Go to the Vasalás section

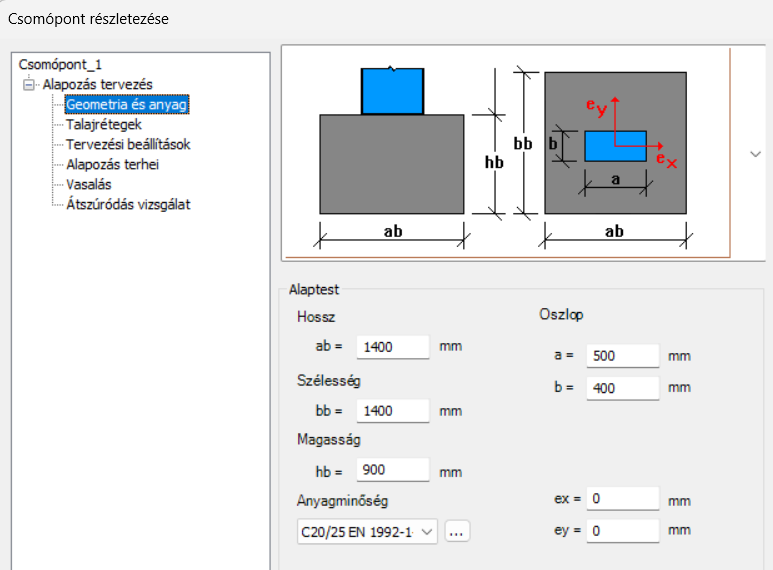[89, 184]
